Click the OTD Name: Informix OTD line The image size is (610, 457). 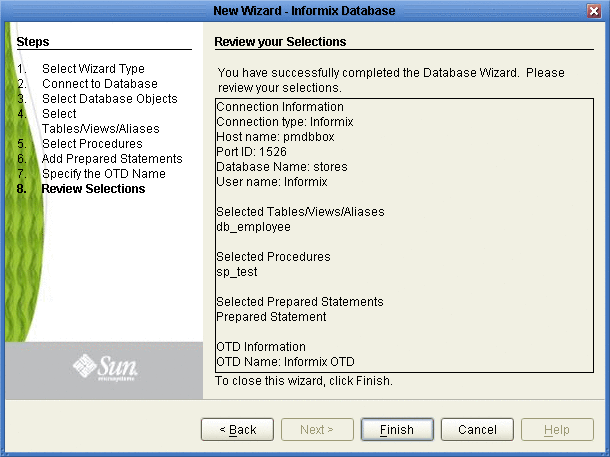(x=286, y=362)
